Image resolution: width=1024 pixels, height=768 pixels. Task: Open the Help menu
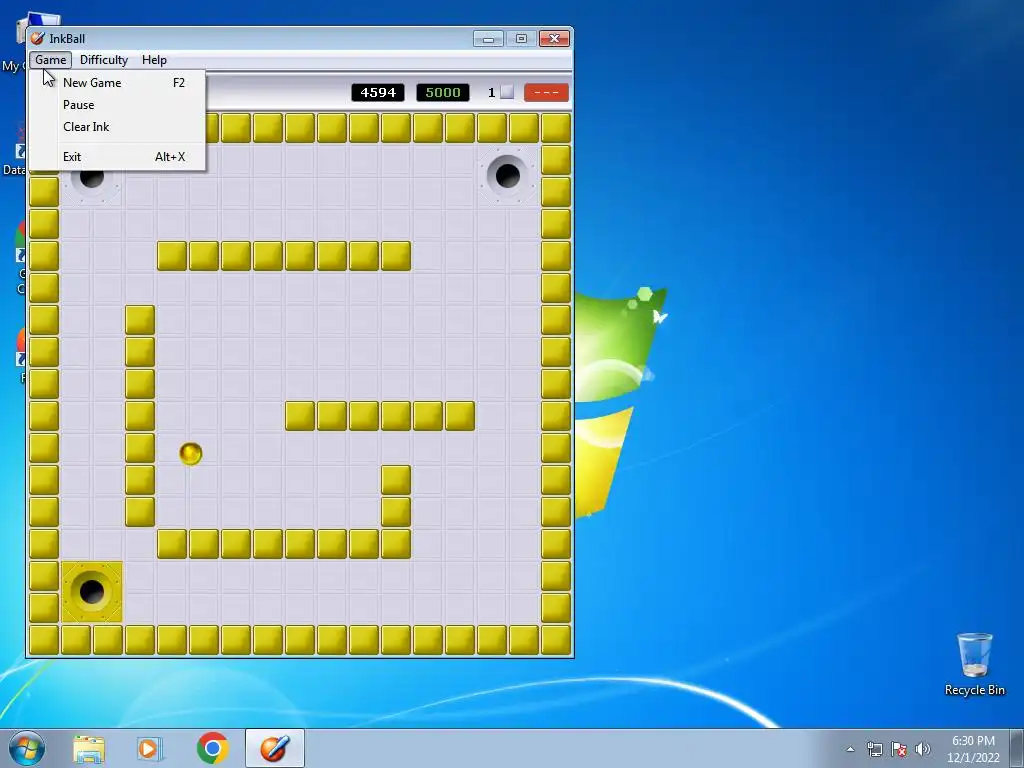click(154, 59)
